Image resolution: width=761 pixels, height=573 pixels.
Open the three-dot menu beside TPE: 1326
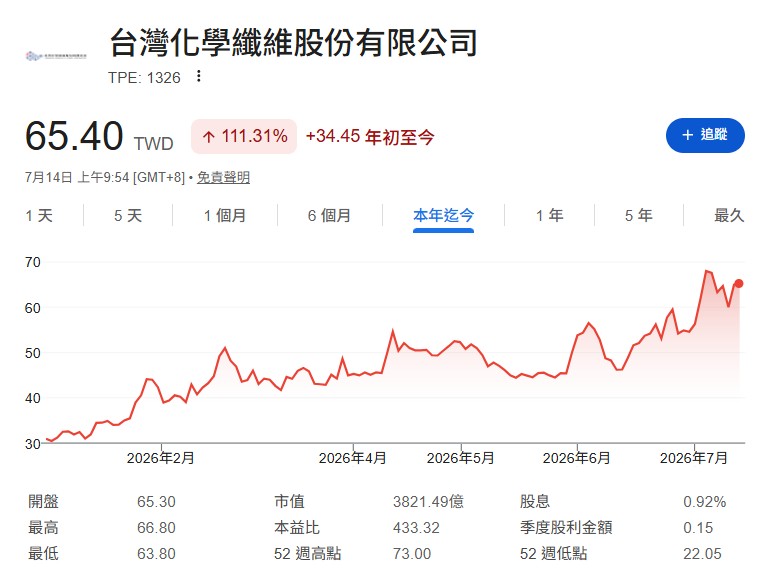(x=199, y=76)
